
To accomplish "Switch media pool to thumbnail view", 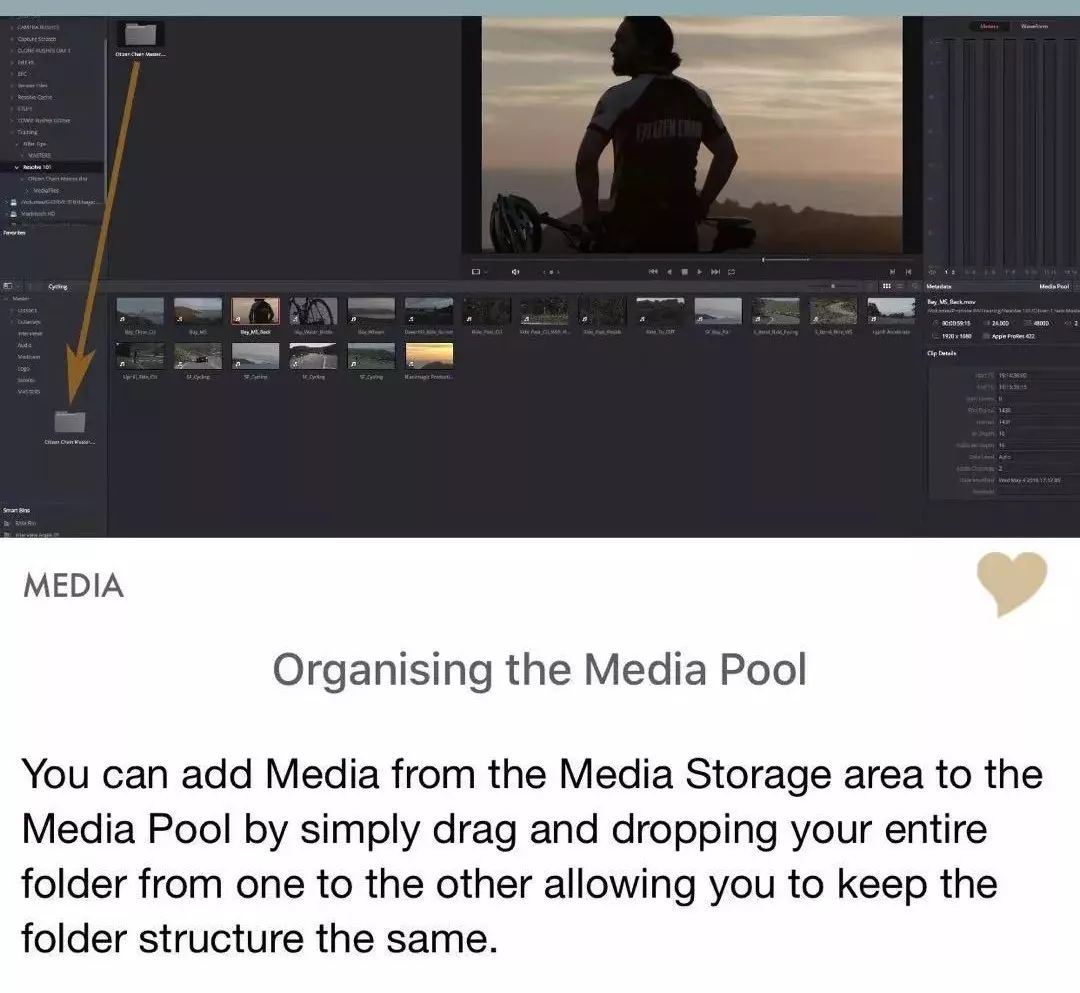I will click(887, 286).
